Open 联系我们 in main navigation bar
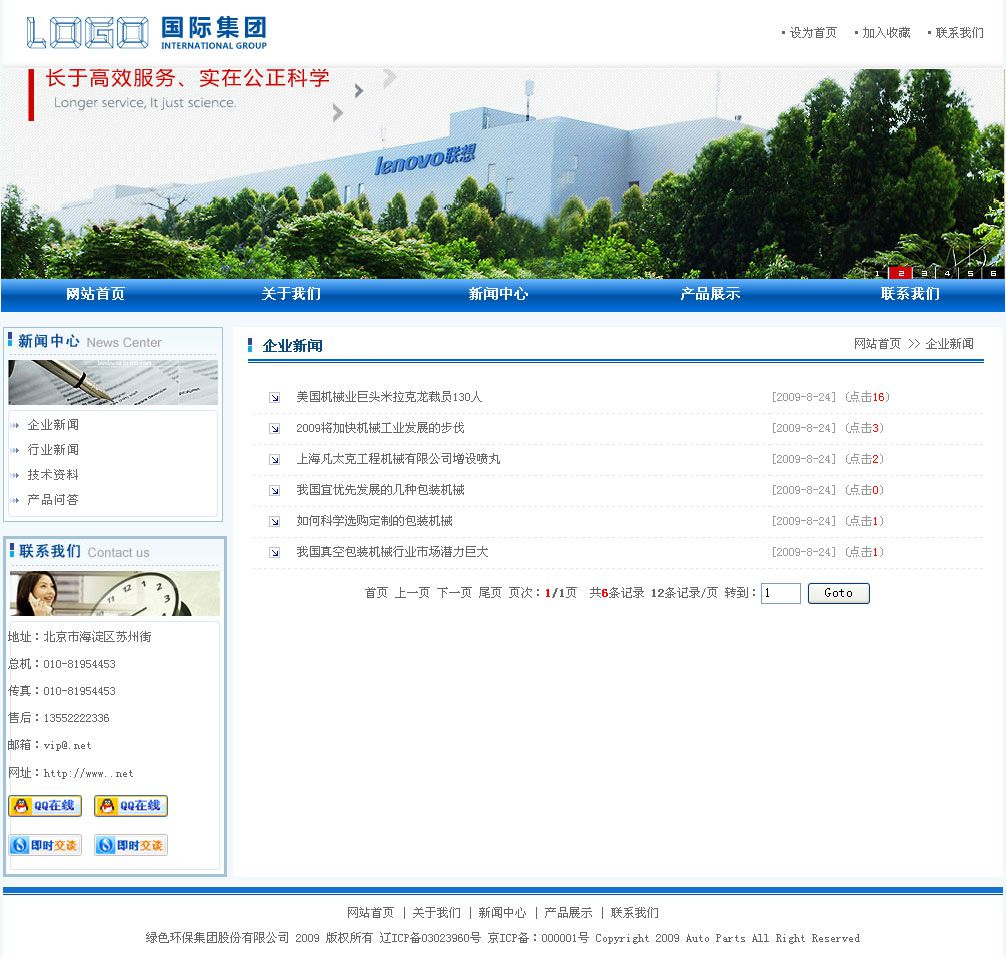Viewport: 1006px width, 957px height. coord(910,294)
